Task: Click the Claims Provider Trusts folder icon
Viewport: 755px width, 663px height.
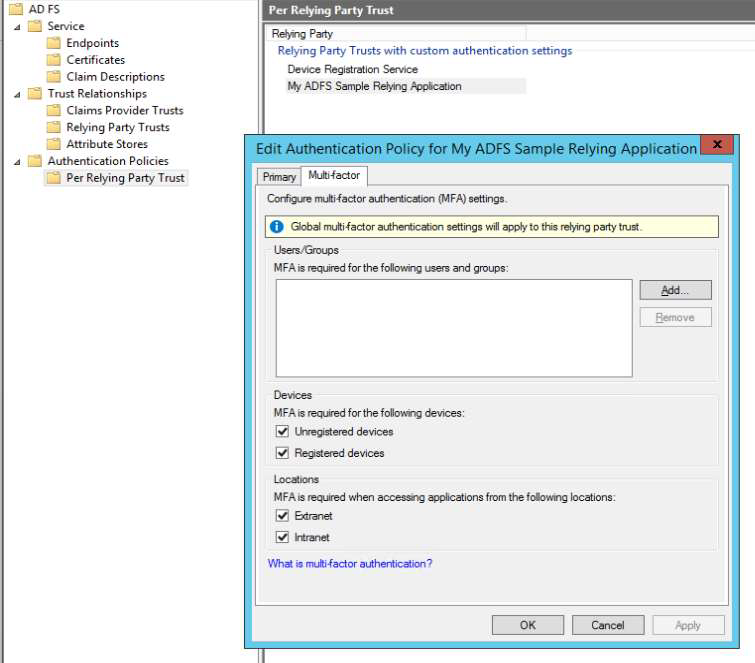Action: tap(54, 110)
